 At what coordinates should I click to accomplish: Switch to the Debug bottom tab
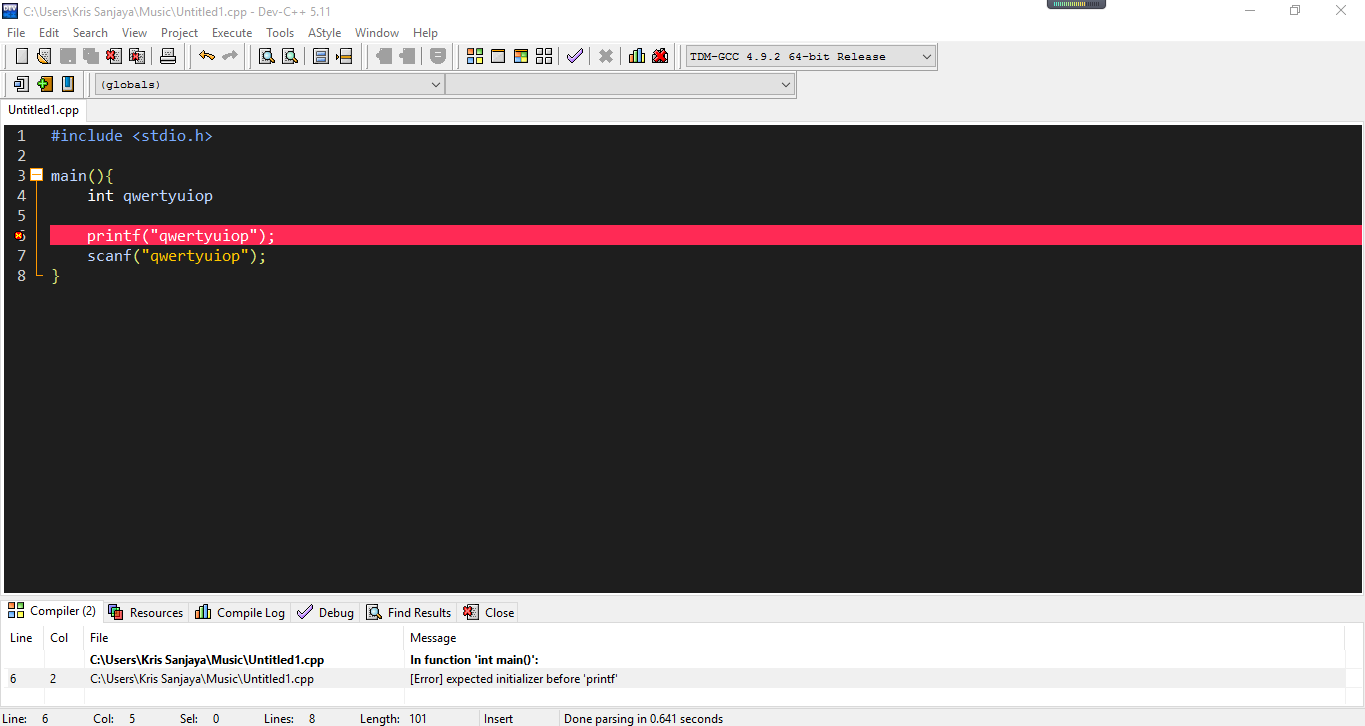(326, 612)
